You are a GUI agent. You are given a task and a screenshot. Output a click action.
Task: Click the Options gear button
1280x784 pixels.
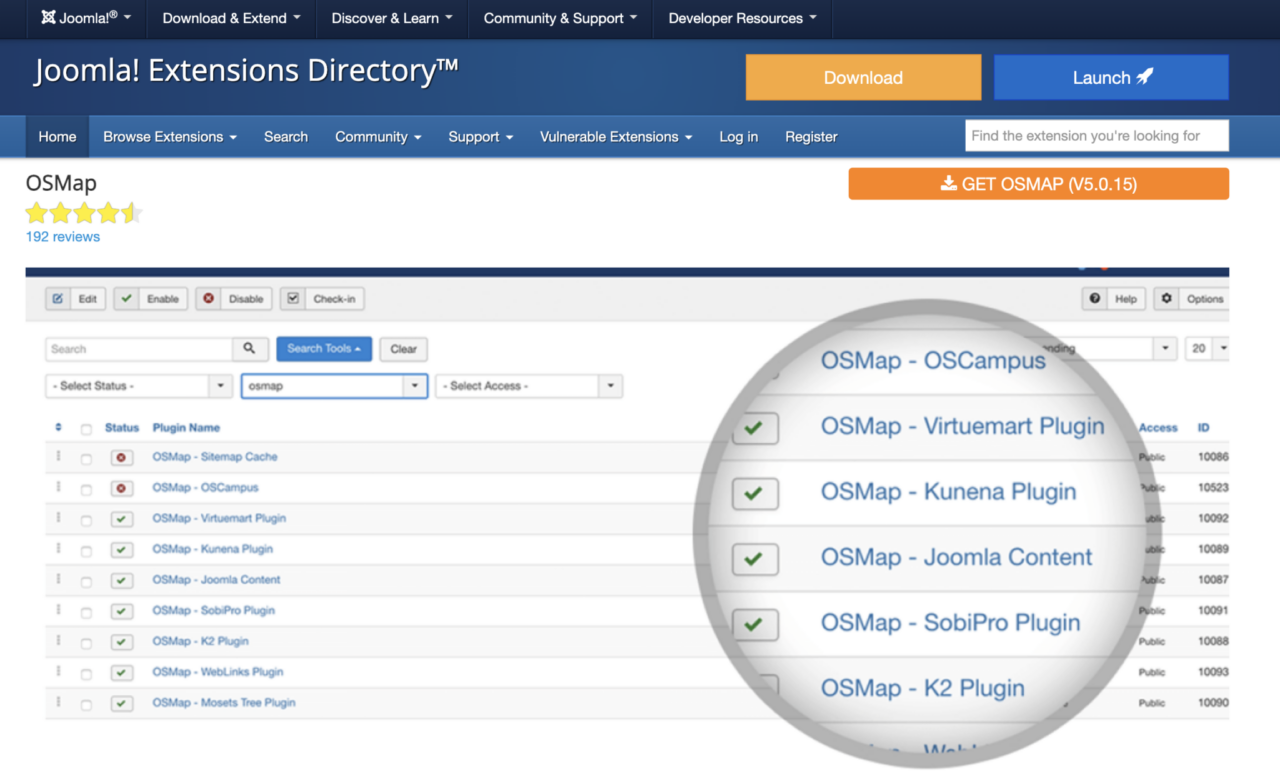[x=1193, y=298]
